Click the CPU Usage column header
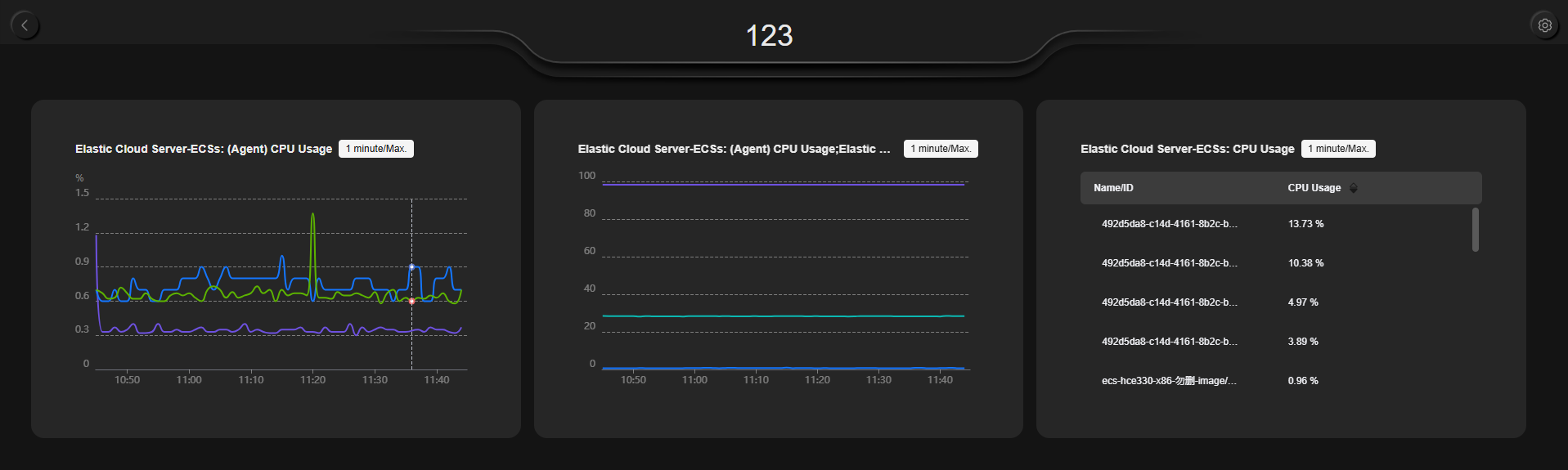This screenshot has width=1568, height=470. coord(1314,188)
